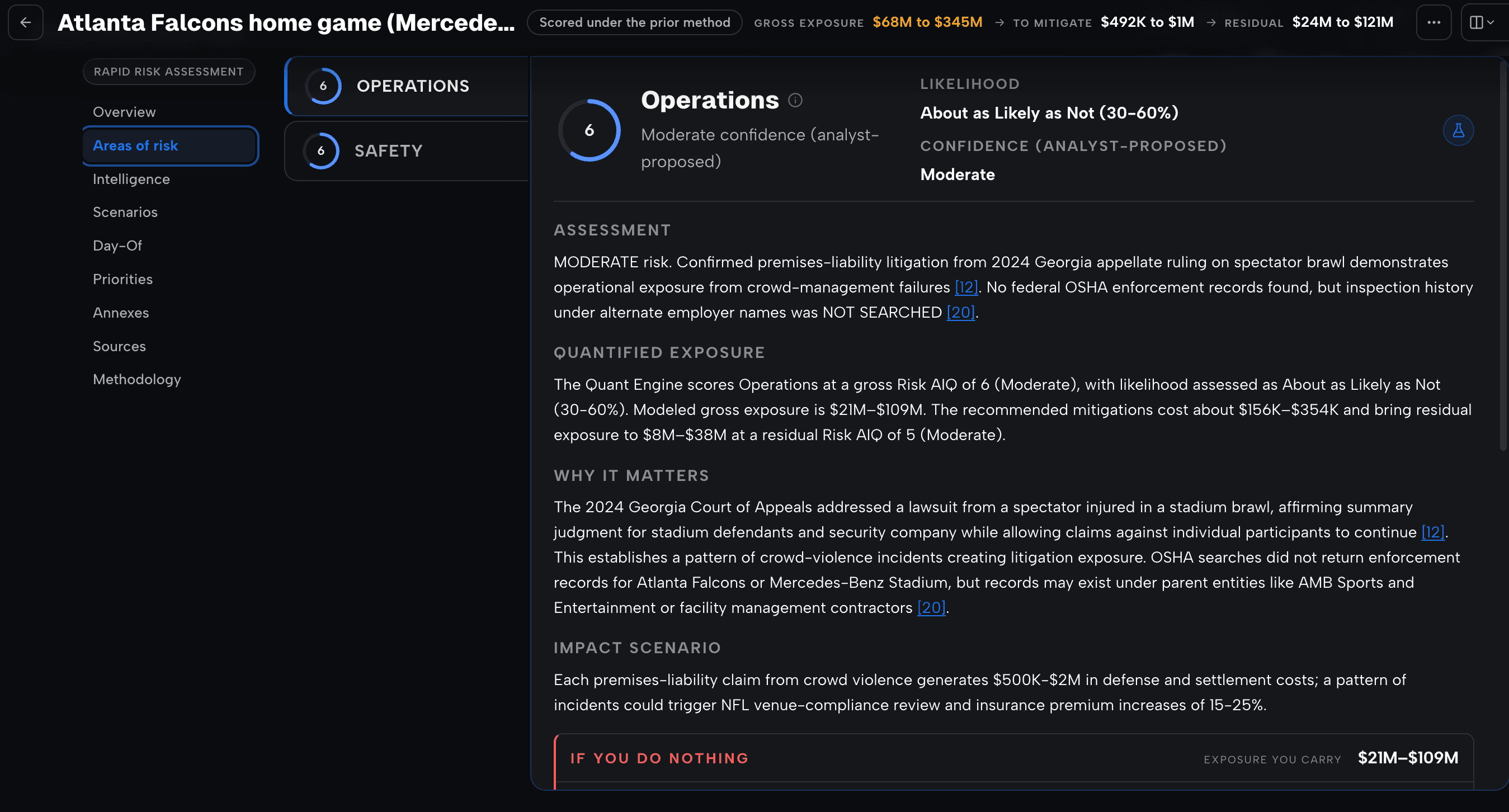View the Sources section
The width and height of the screenshot is (1509, 812).
coord(119,346)
